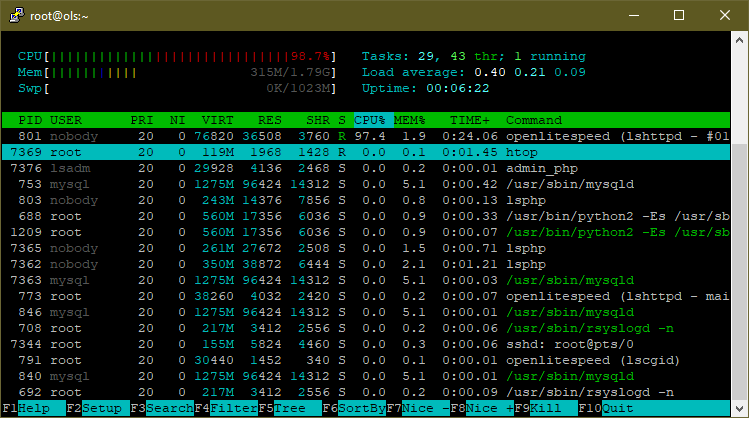This screenshot has height=421, width=749.
Task: Sort by the CPU% column header
Action: point(370,120)
